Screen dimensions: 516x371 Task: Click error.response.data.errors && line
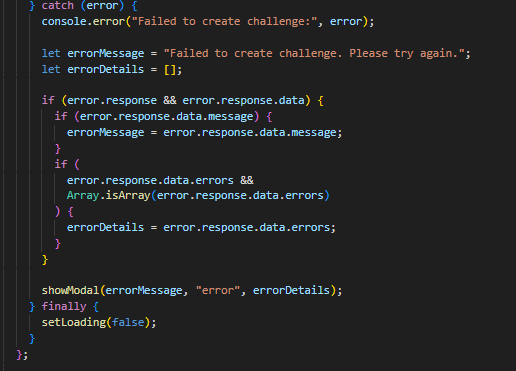(x=160, y=180)
